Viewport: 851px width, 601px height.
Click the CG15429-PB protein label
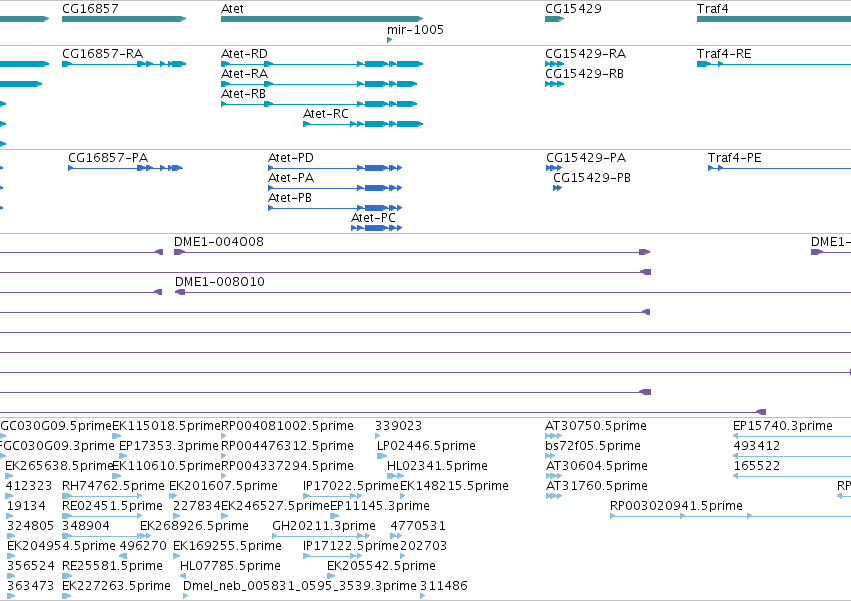point(592,178)
